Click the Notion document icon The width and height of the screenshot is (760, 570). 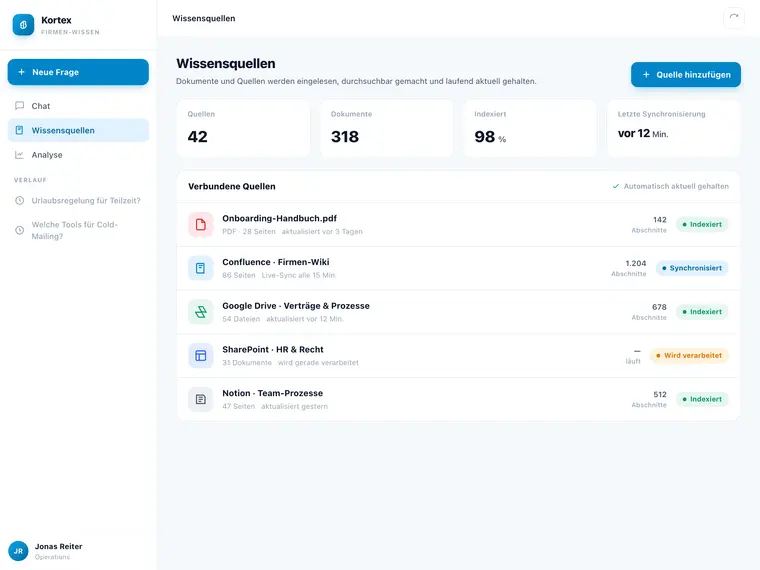pos(201,399)
